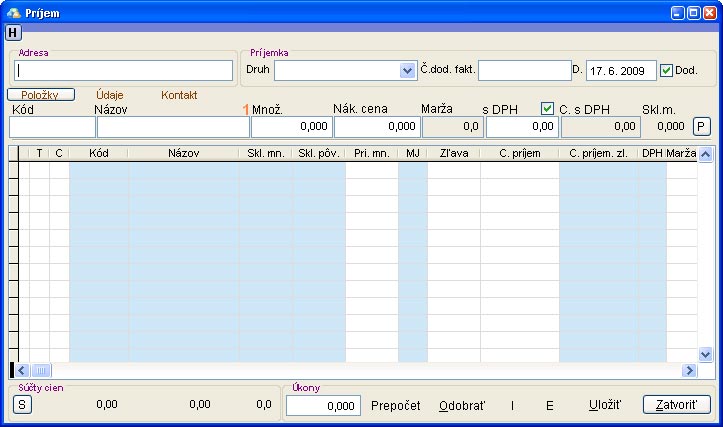Click the Zatvoriť button
The height and width of the screenshot is (427, 723).
pyautogui.click(x=676, y=405)
